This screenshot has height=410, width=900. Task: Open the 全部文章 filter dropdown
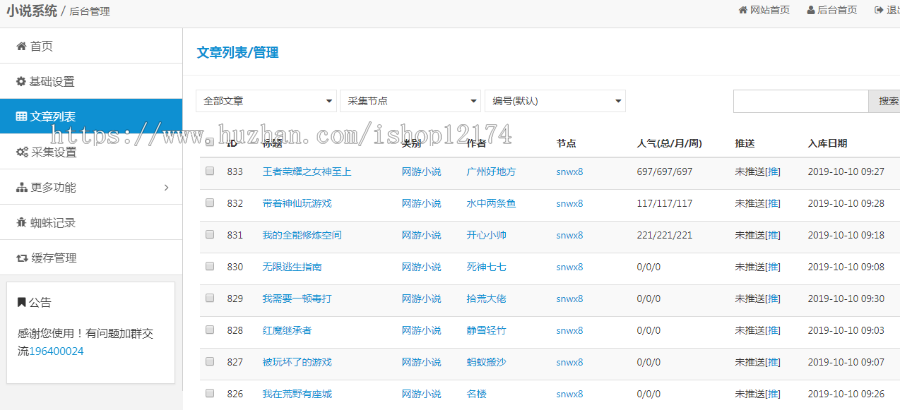pyautogui.click(x=266, y=100)
